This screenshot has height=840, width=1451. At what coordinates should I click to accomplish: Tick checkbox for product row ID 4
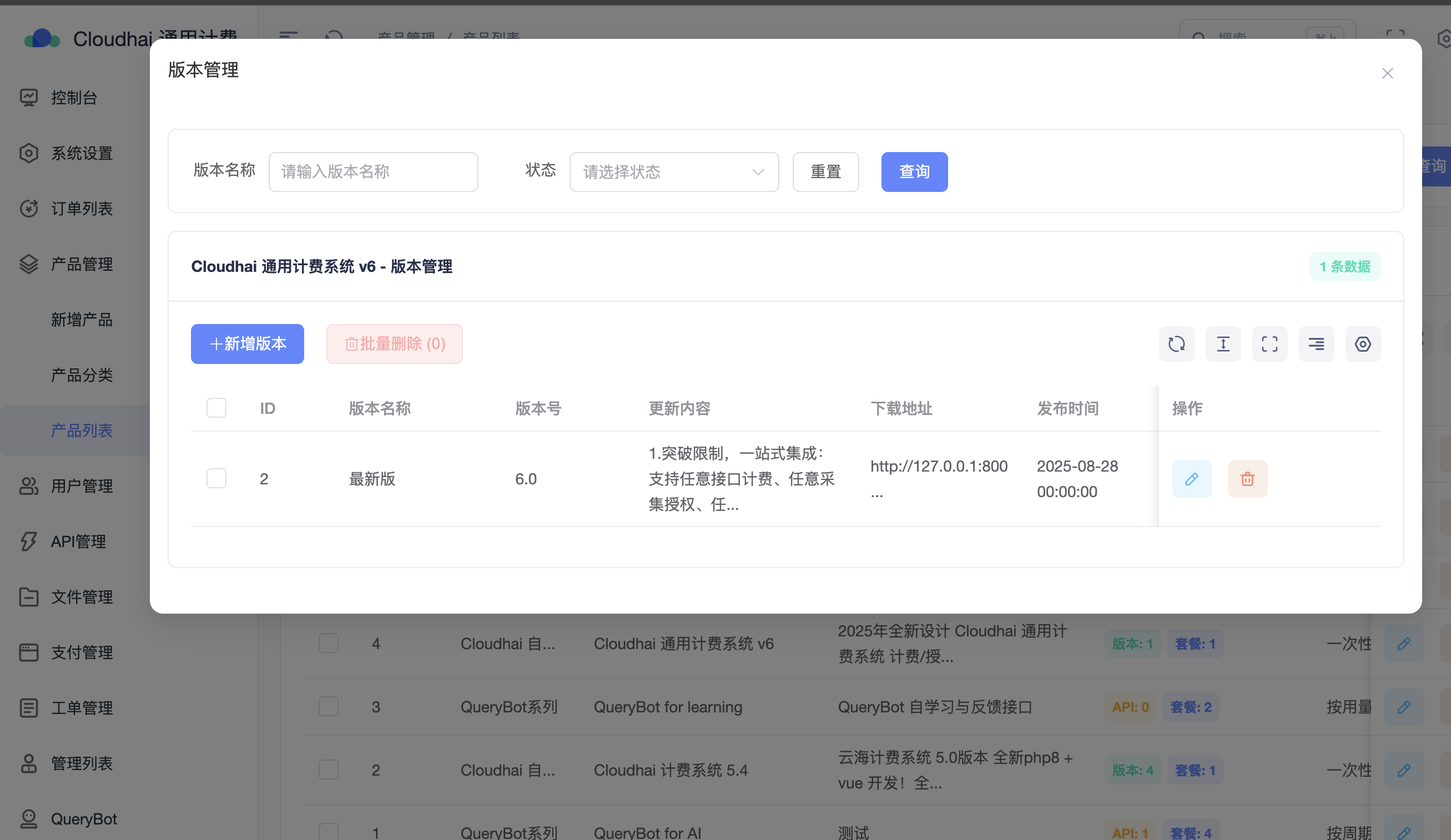[328, 642]
